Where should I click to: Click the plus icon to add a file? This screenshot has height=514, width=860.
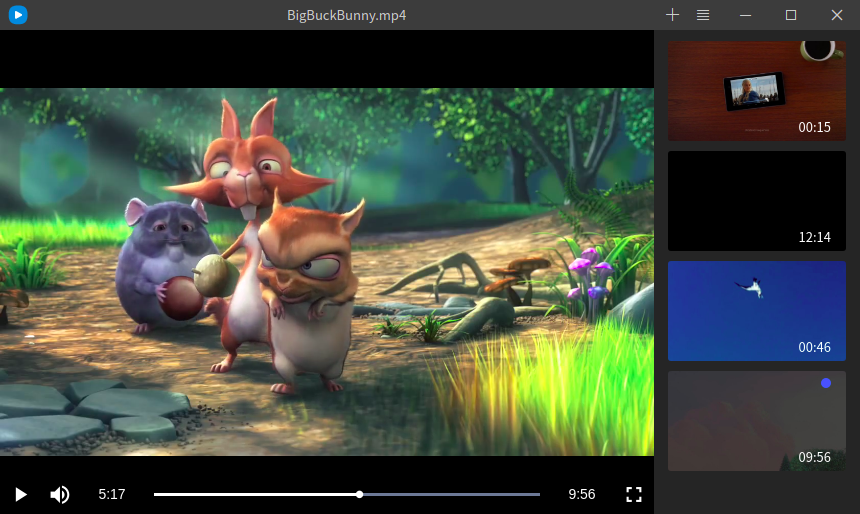(x=672, y=15)
